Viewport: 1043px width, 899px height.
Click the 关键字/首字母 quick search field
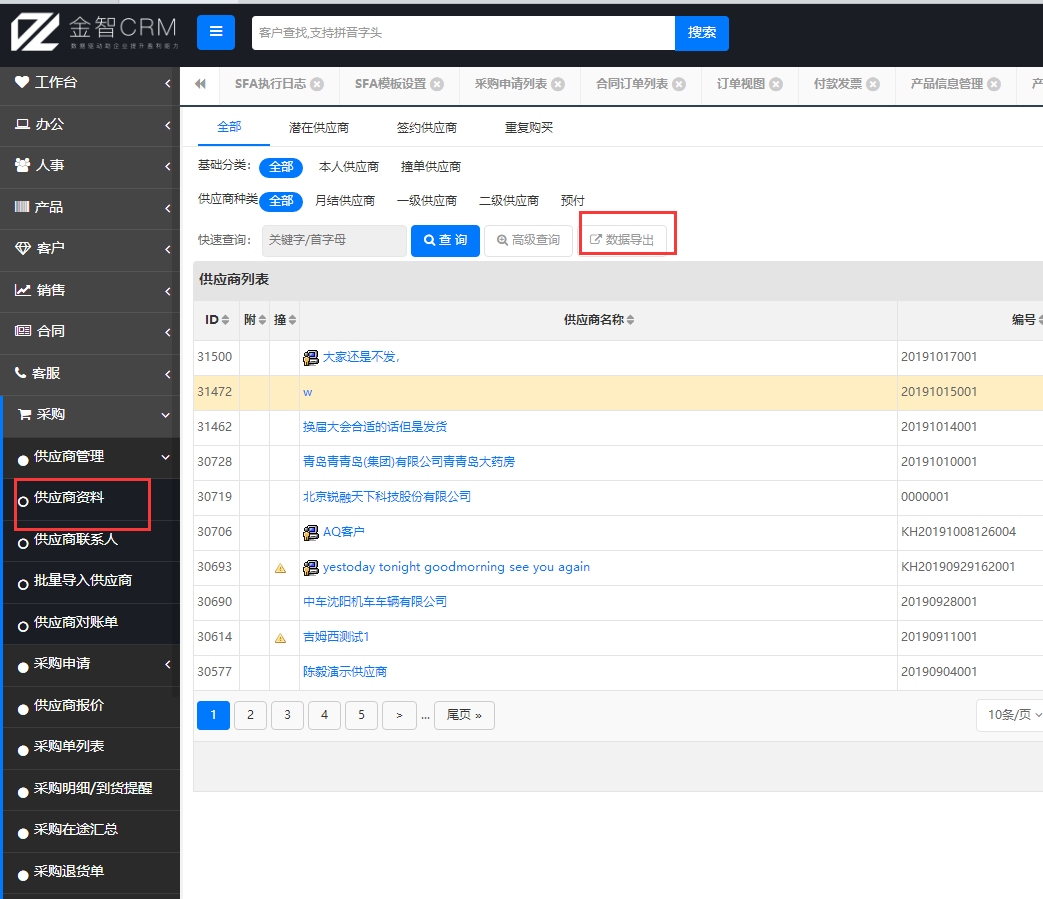click(334, 240)
